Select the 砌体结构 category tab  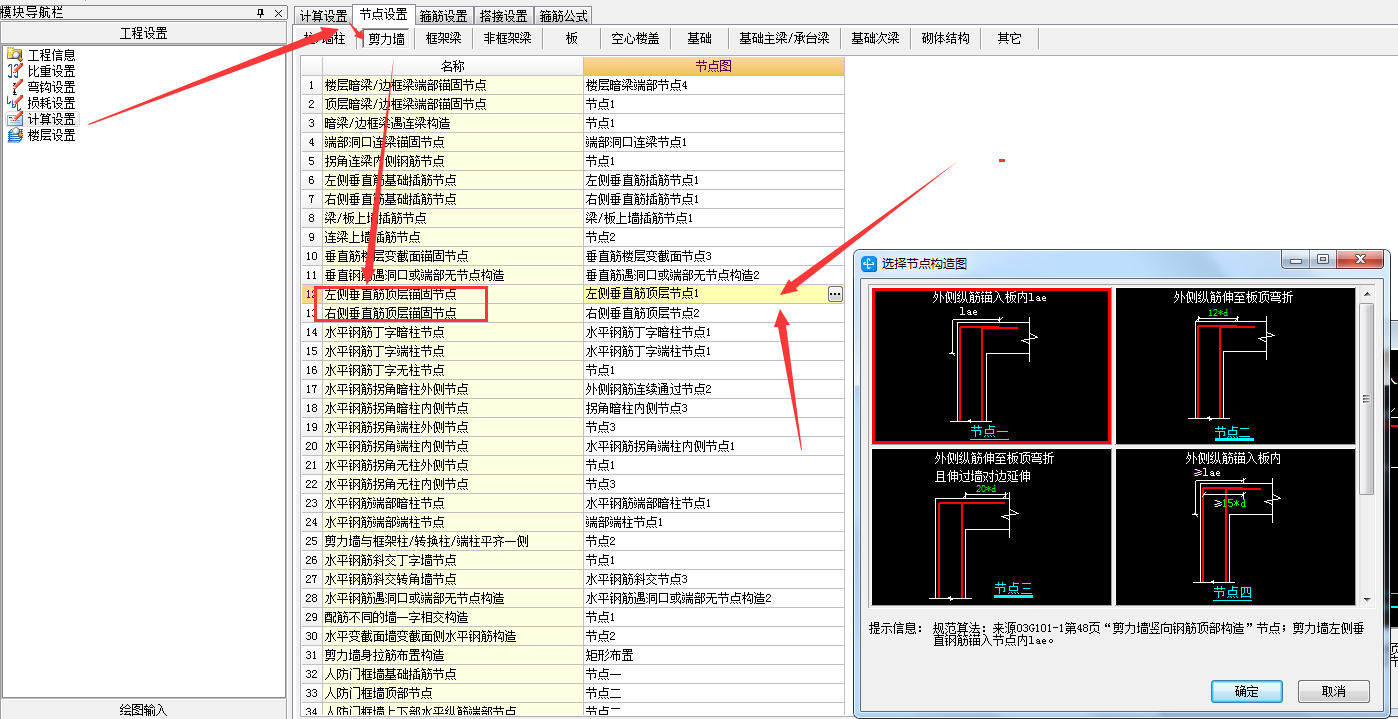945,39
